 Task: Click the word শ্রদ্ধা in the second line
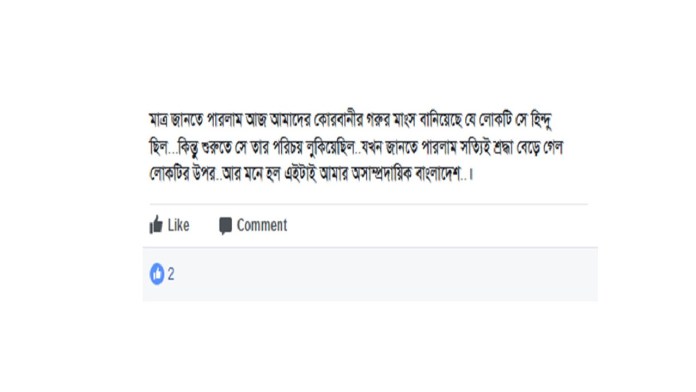tap(505, 147)
